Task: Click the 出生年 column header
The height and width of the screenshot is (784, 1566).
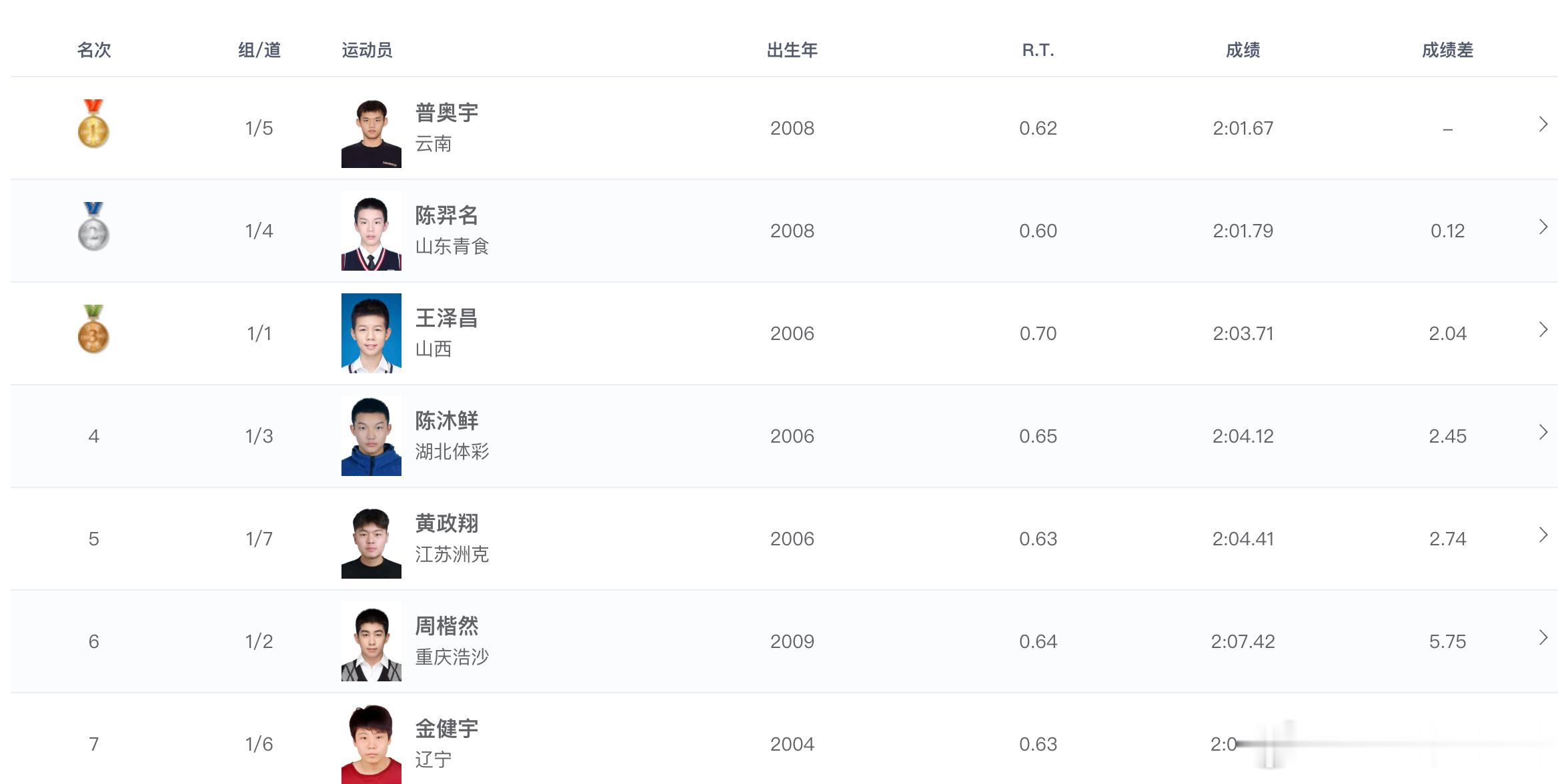Action: [x=792, y=50]
